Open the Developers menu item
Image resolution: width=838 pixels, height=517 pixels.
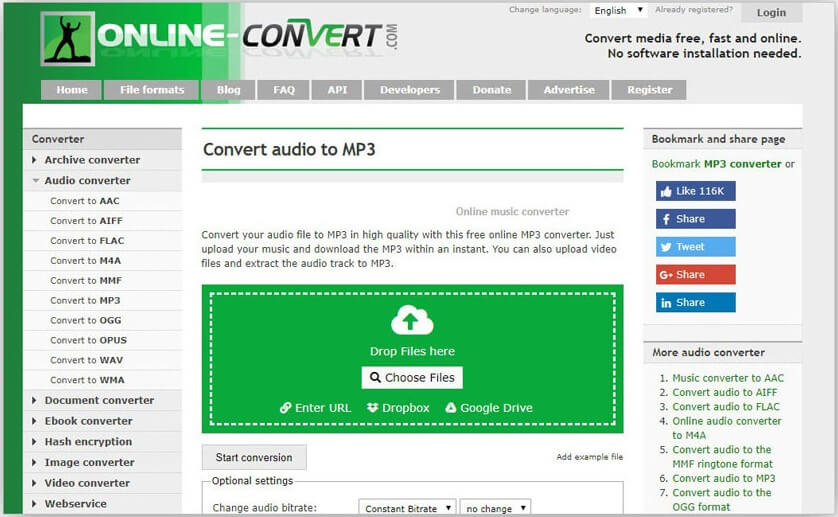coord(409,90)
